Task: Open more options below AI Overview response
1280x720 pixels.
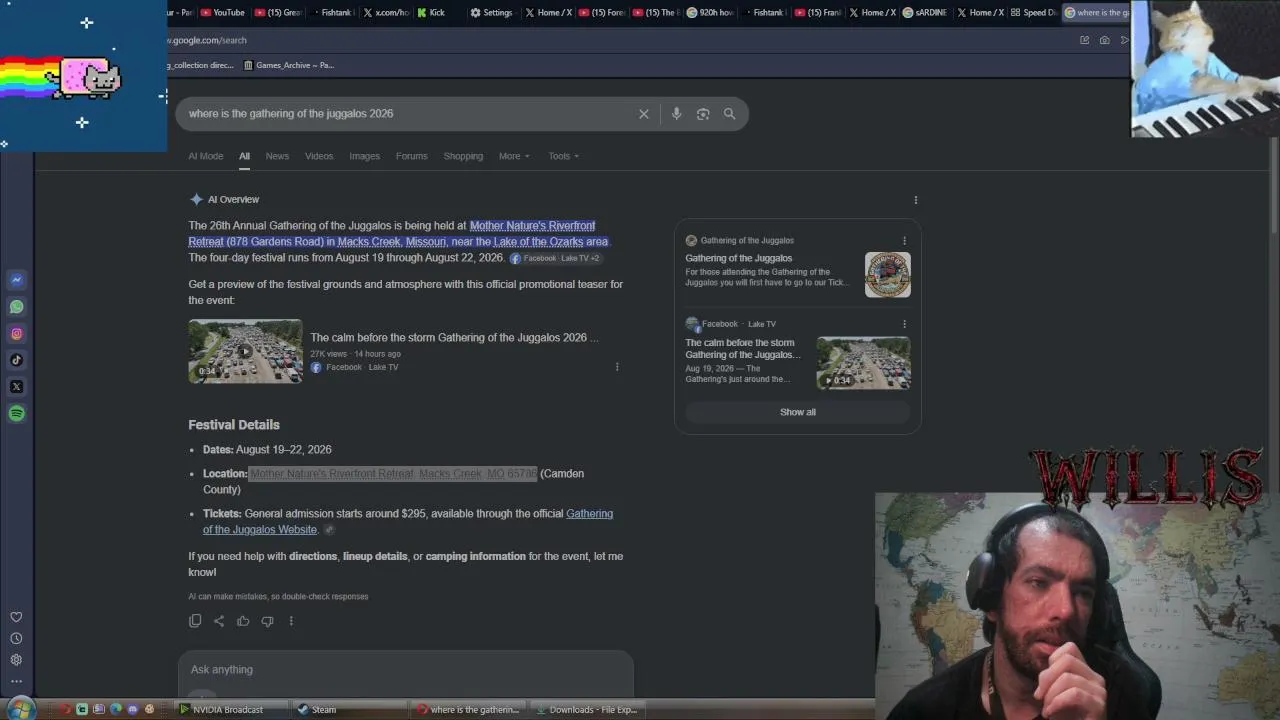Action: point(291,621)
